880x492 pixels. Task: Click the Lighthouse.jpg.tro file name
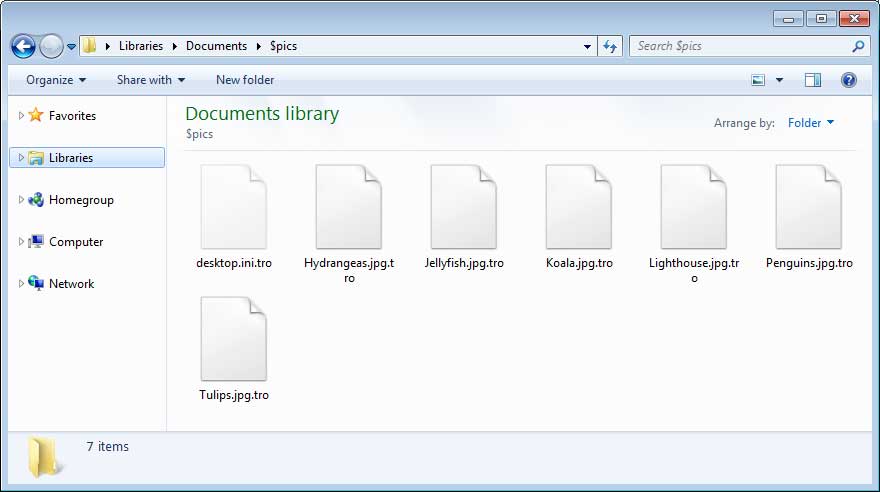tap(694, 270)
